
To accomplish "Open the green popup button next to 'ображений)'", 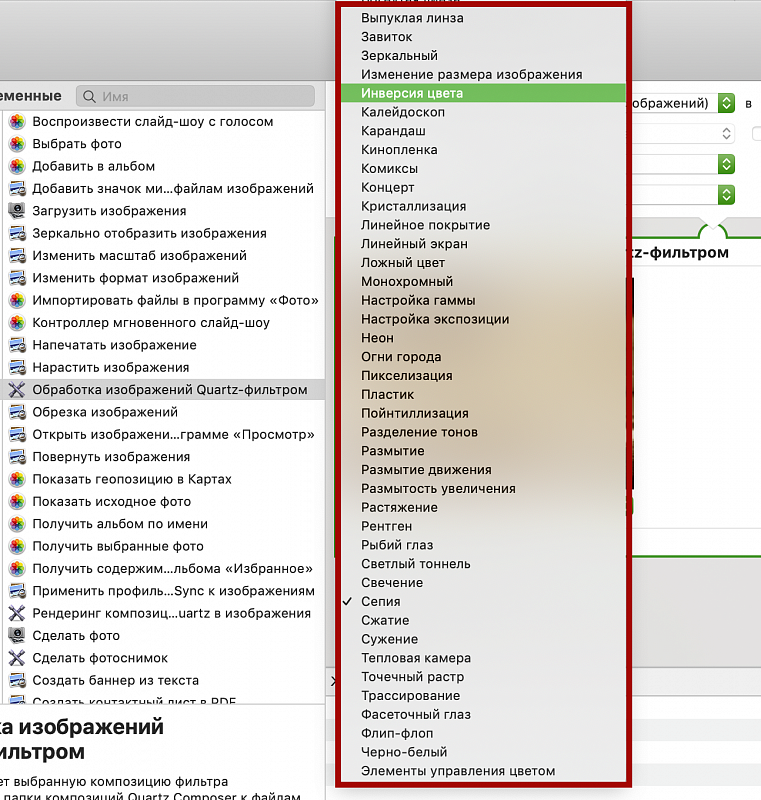I will point(726,103).
